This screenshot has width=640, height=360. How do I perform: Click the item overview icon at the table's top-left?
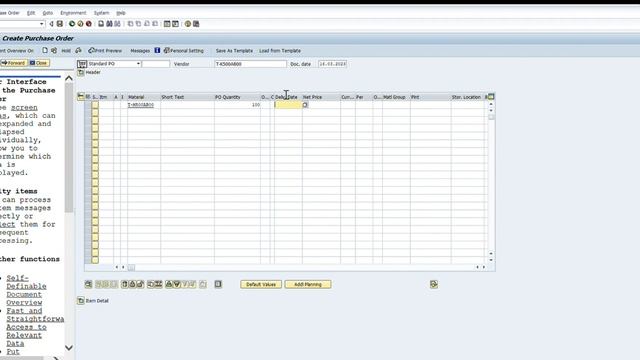point(81,97)
